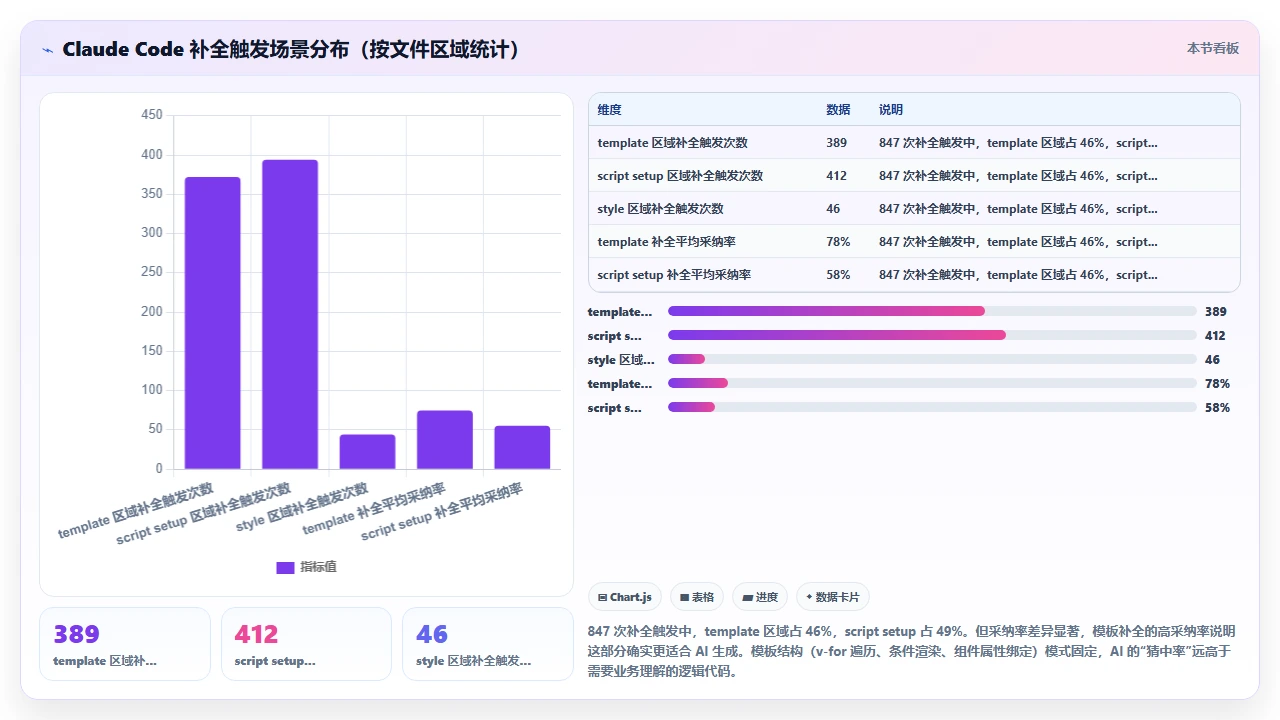The width and height of the screenshot is (1280, 720).
Task: Click the script setup 补全平均采纳率 chart bar
Action: pyautogui.click(x=522, y=448)
